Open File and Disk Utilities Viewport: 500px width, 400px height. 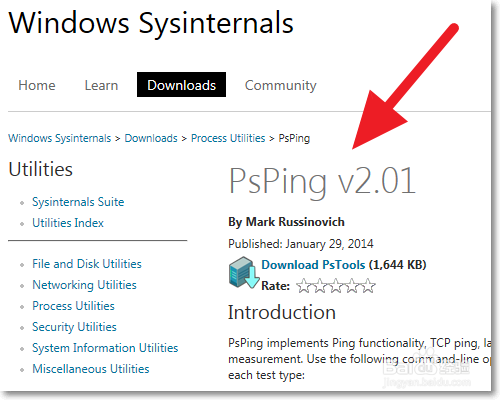pyautogui.click(x=87, y=264)
